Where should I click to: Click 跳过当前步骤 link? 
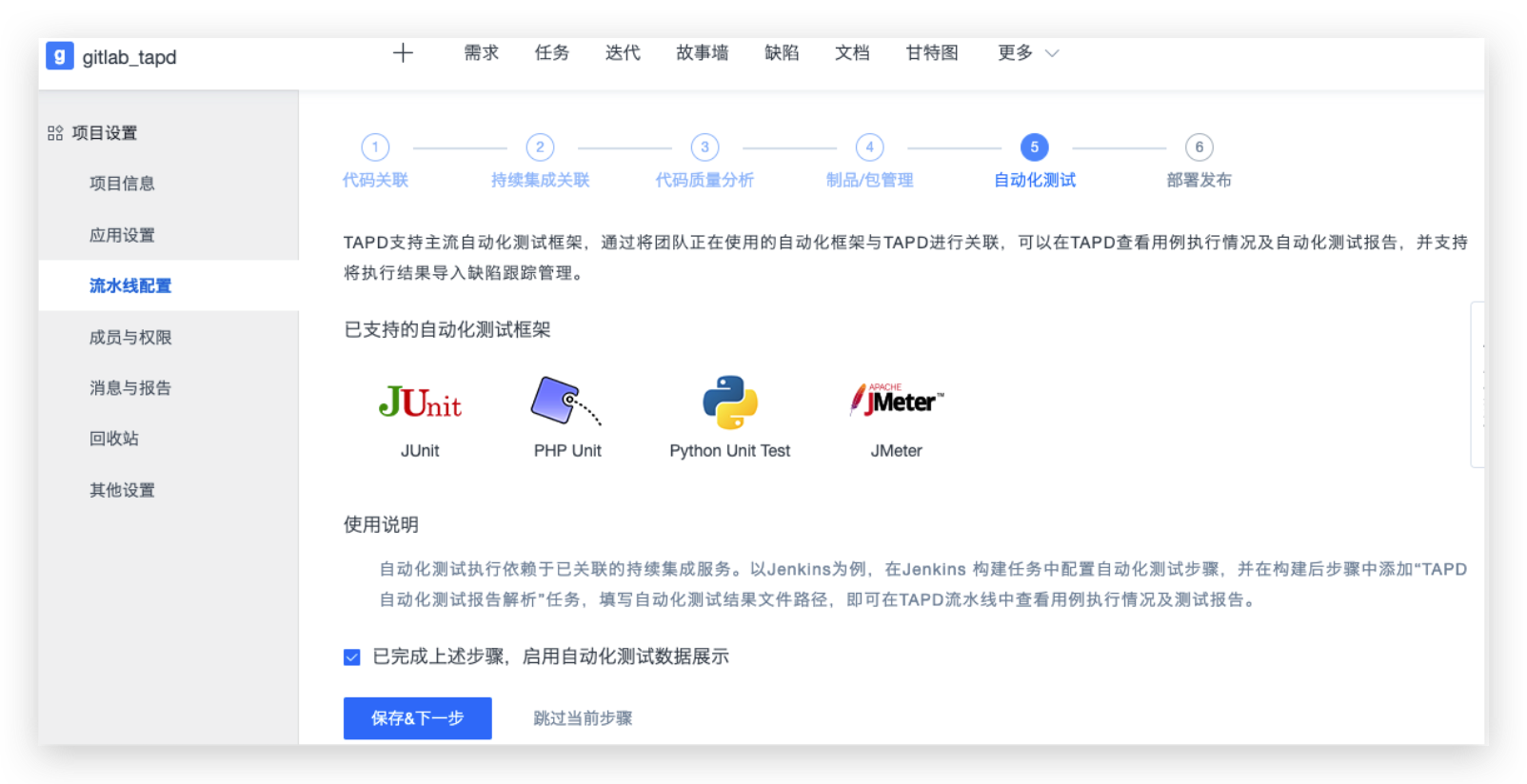(x=583, y=718)
